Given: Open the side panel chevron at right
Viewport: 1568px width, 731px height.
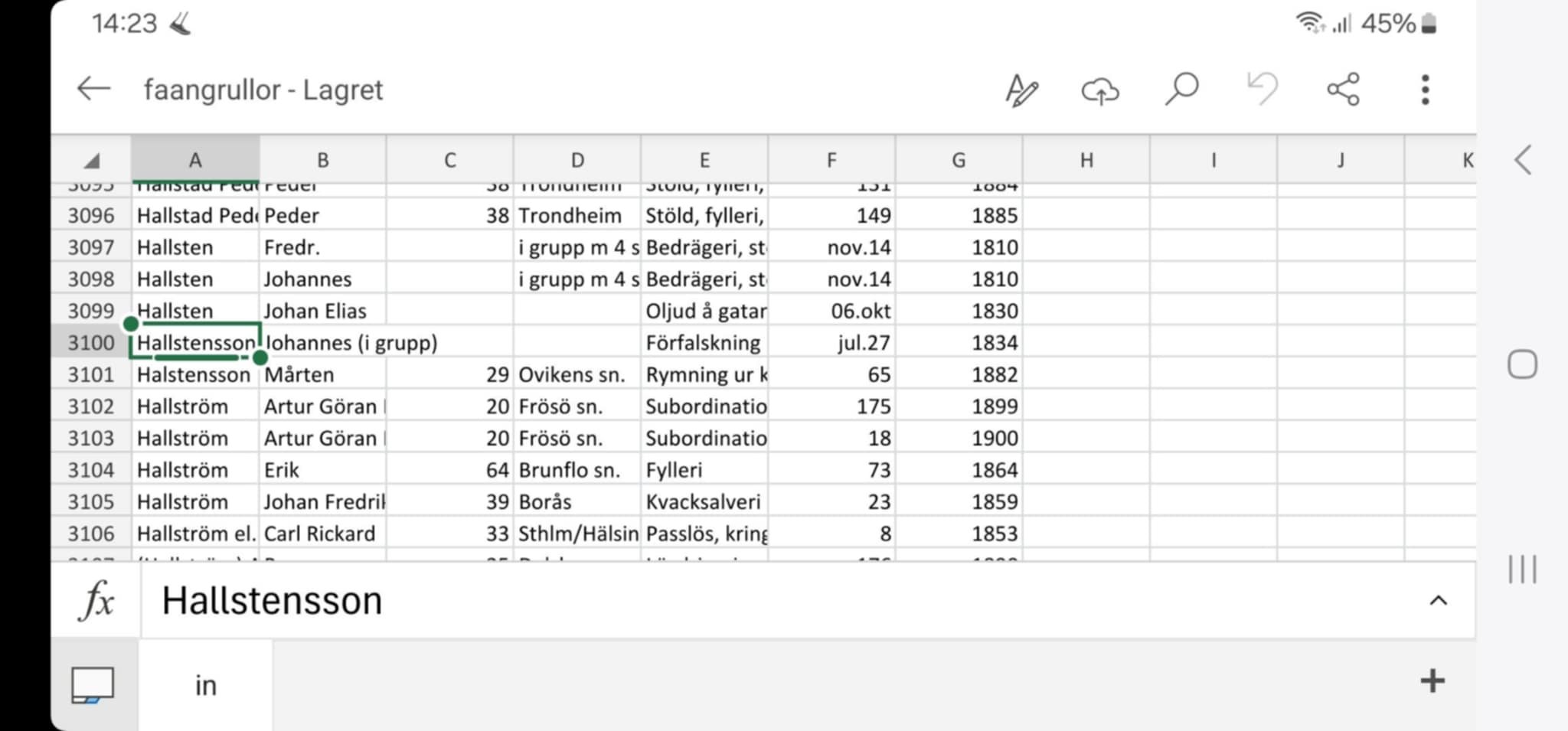Looking at the screenshot, I should point(1523,160).
